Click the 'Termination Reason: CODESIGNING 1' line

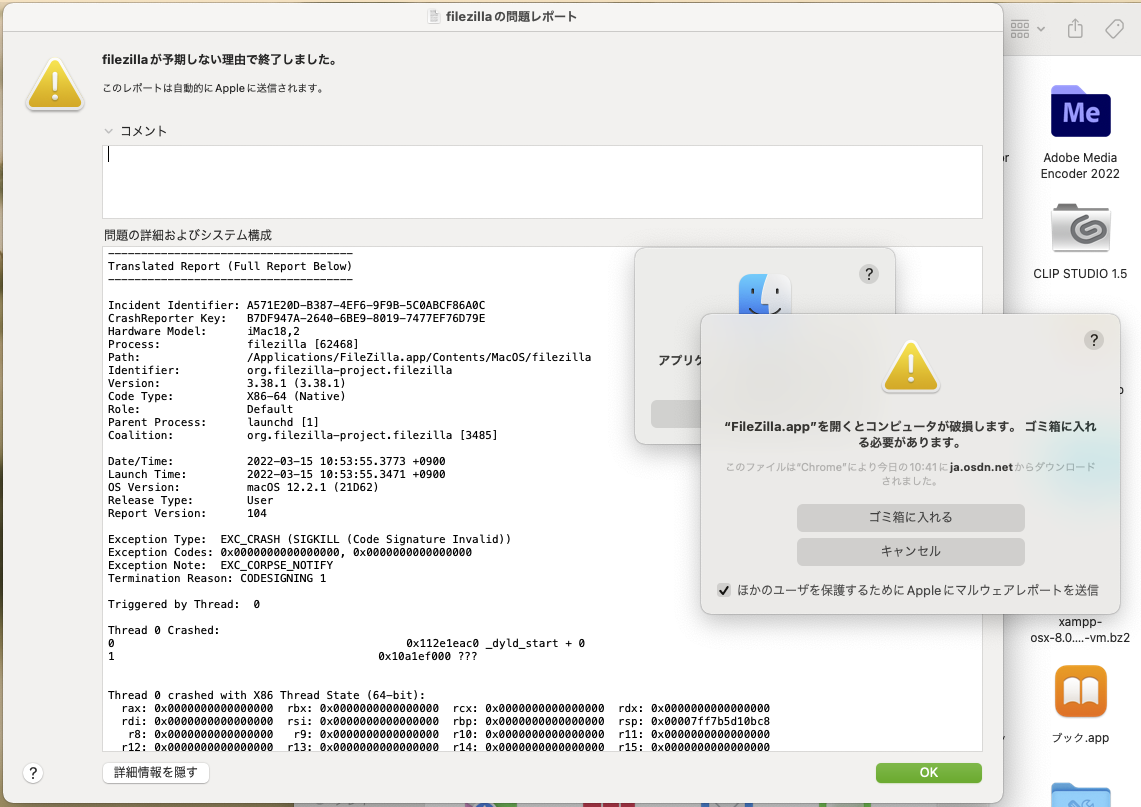tap(217, 579)
